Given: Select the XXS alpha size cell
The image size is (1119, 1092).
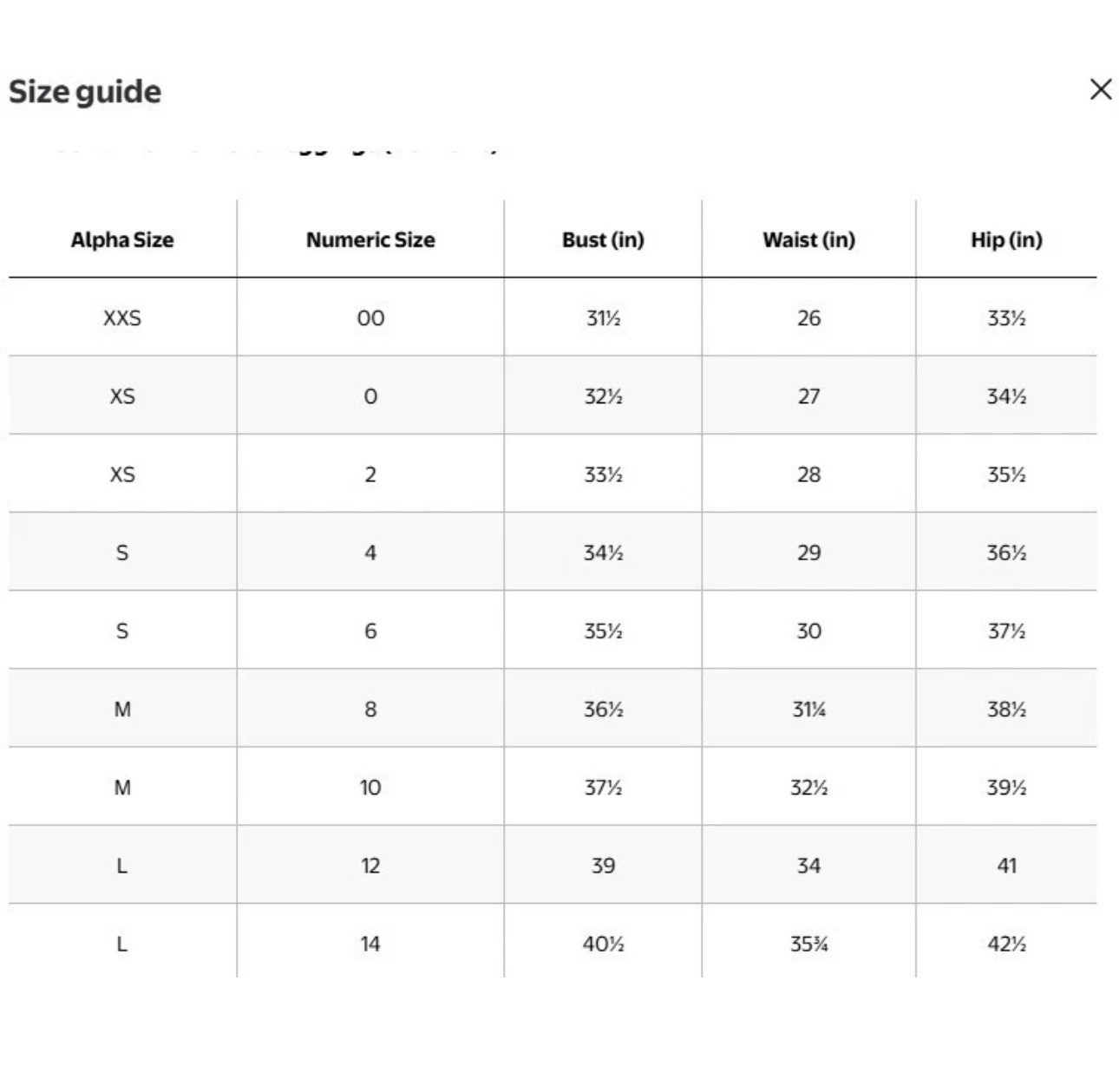Looking at the screenshot, I should click(122, 318).
